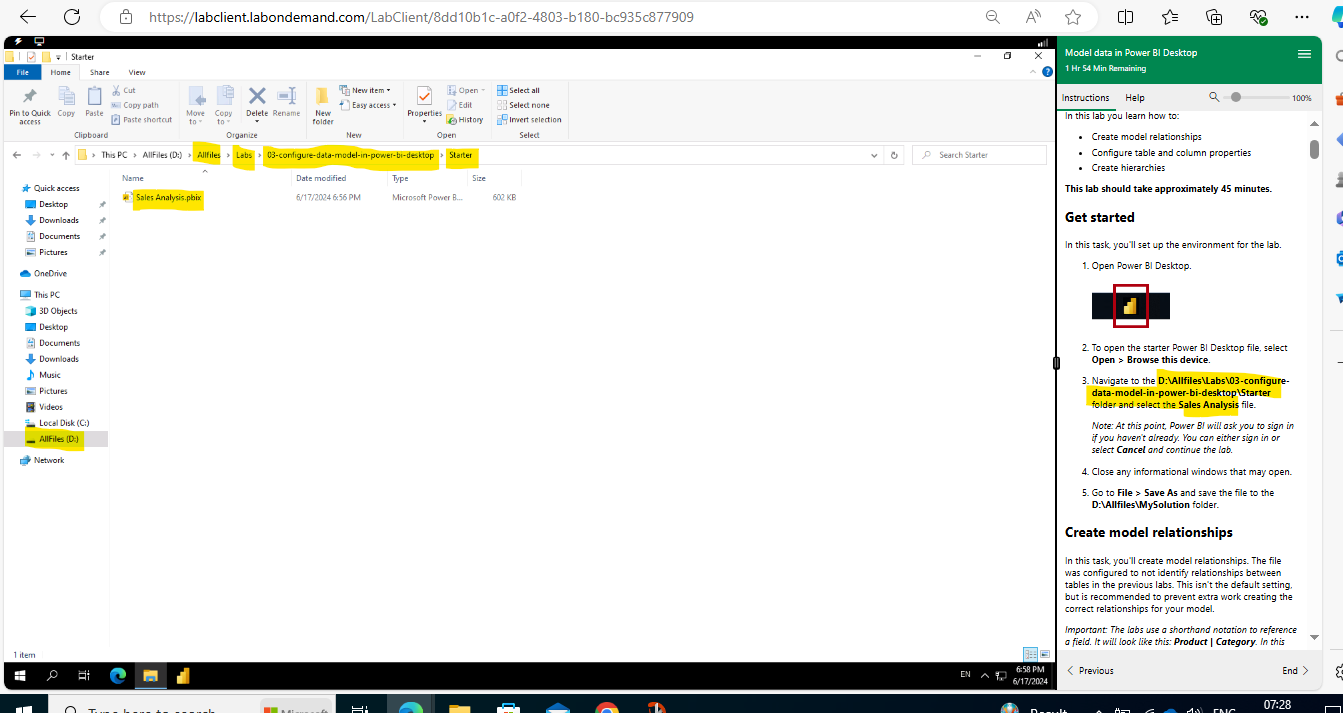The width and height of the screenshot is (1343, 713).
Task: Switch to the View ribbon tab
Action: tap(137, 72)
